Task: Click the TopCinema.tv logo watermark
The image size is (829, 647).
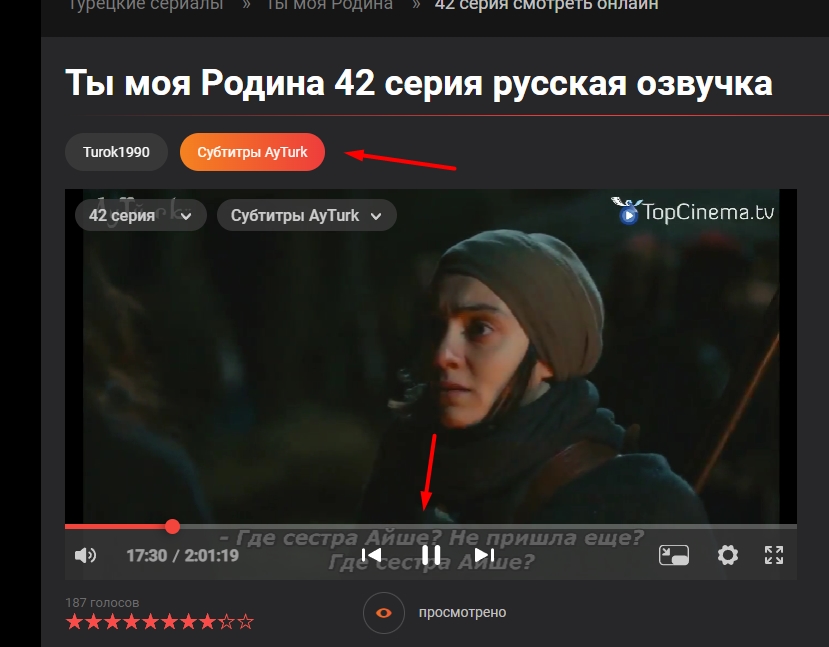Action: pos(697,211)
